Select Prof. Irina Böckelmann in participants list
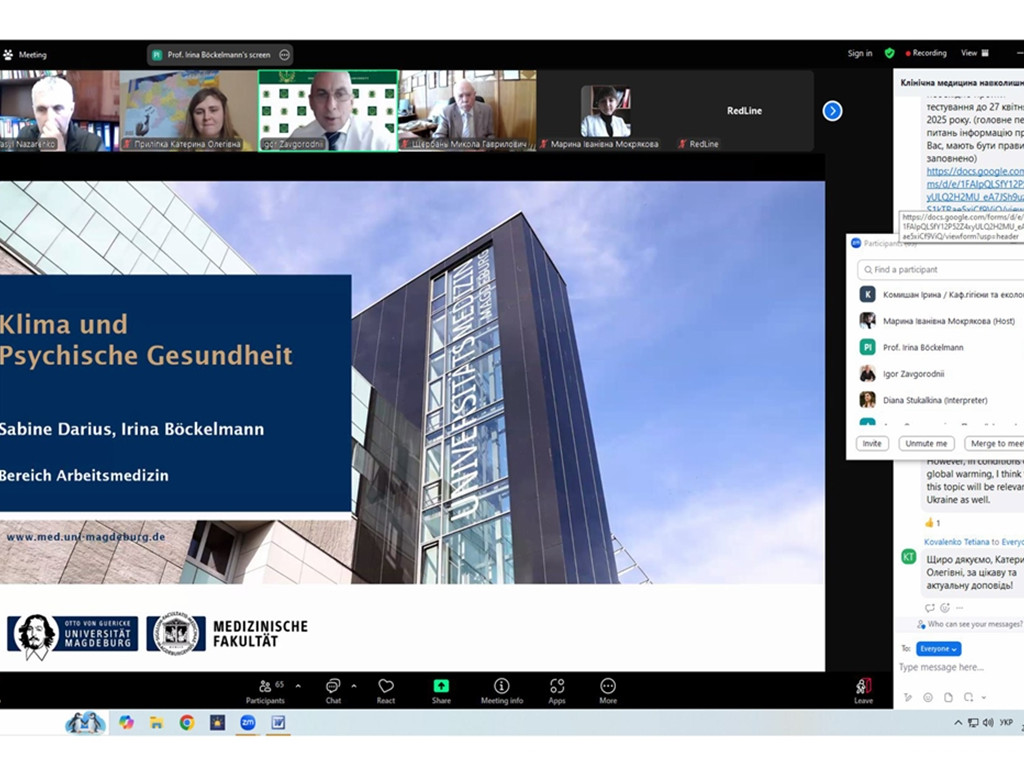This screenshot has width=1024, height=768. tap(940, 347)
